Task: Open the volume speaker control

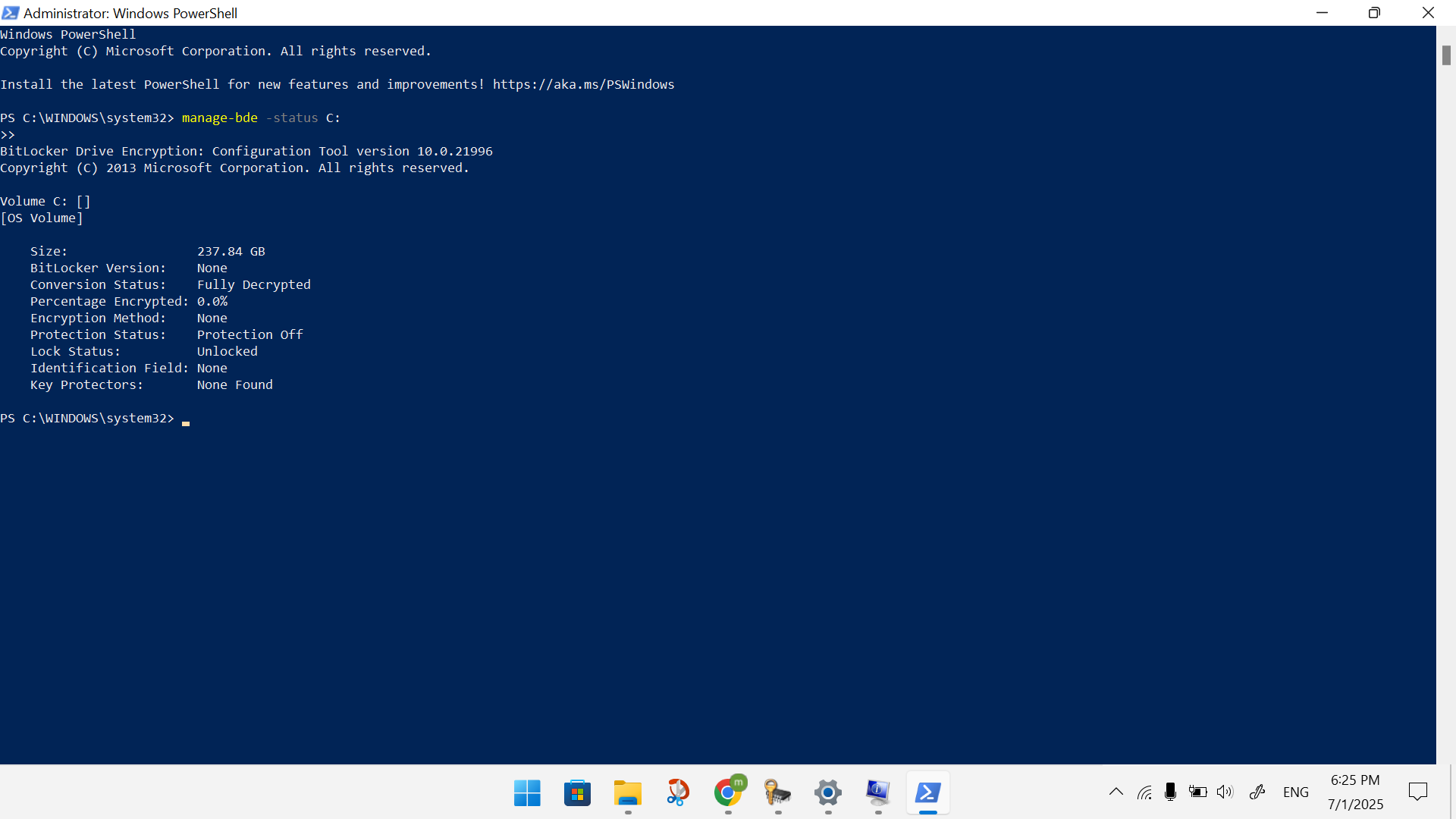Action: point(1225,792)
